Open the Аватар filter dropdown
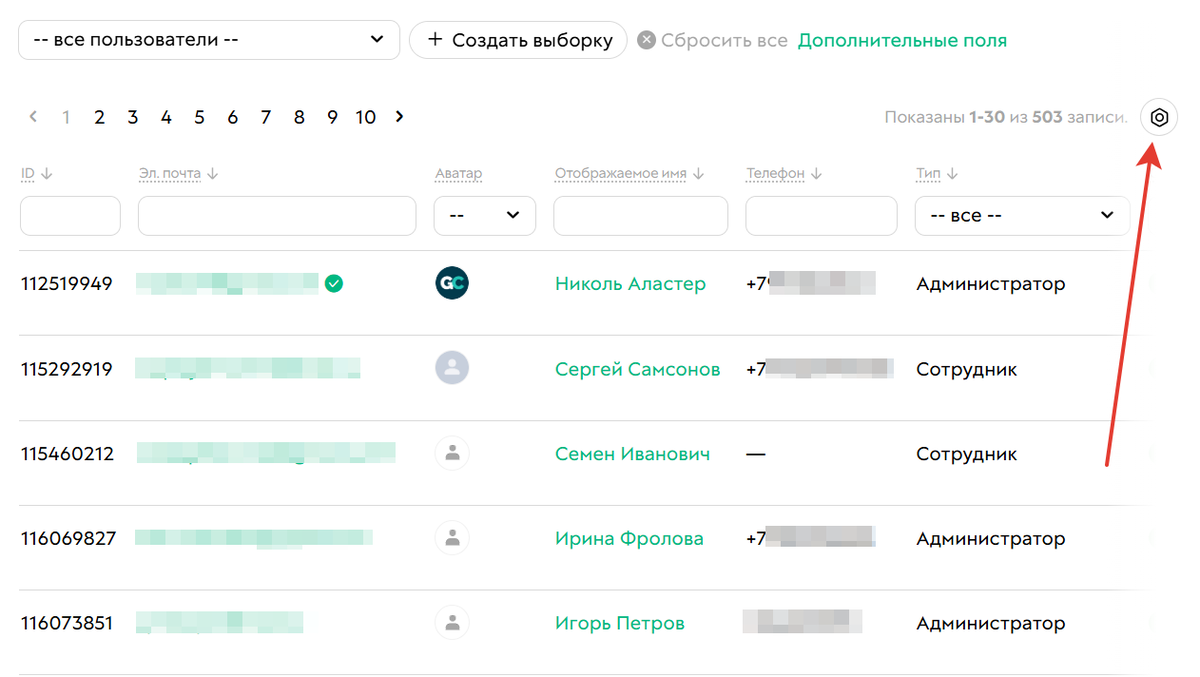1200x677 pixels. pyautogui.click(x=484, y=215)
